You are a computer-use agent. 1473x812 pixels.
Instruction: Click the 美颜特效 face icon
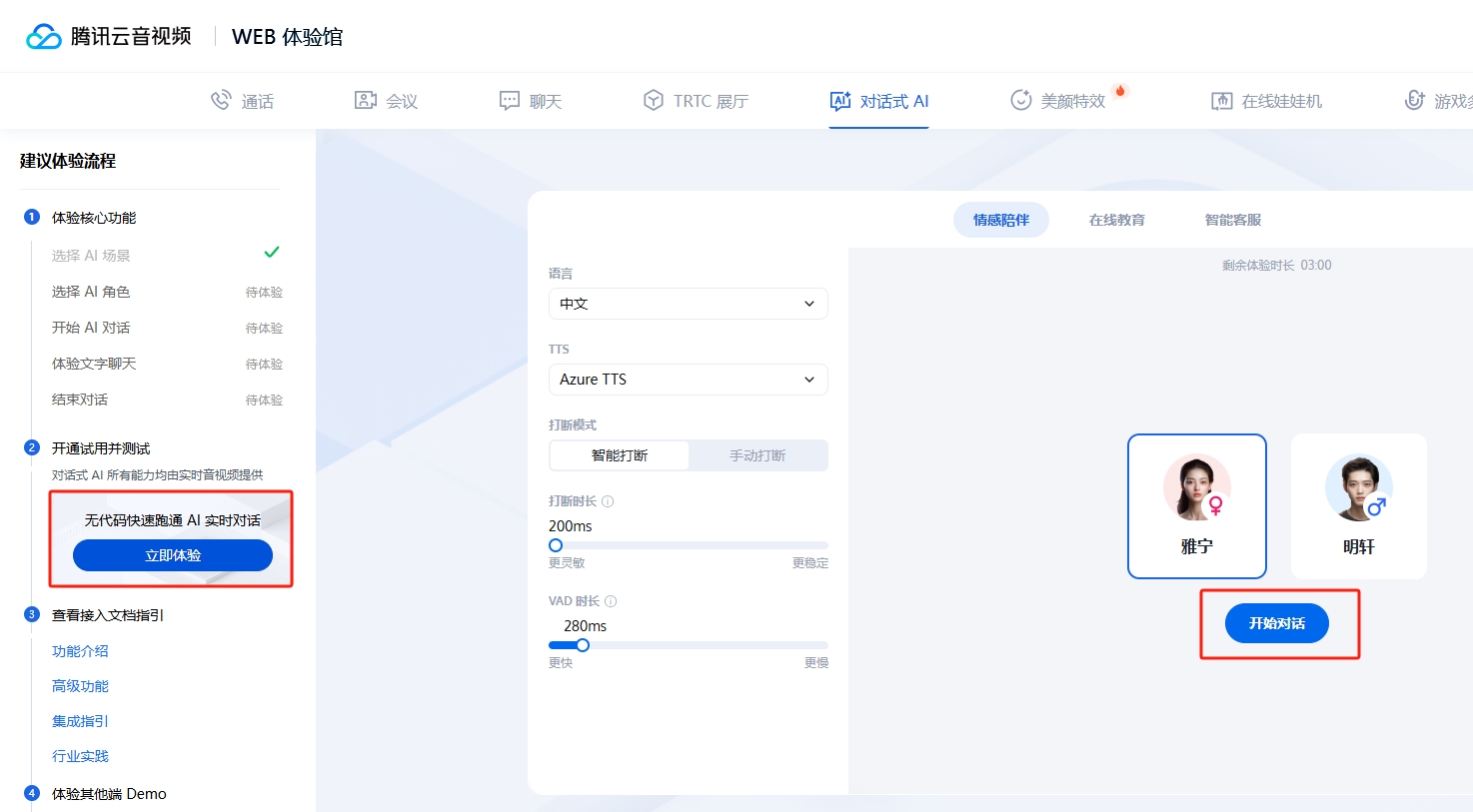point(1020,100)
